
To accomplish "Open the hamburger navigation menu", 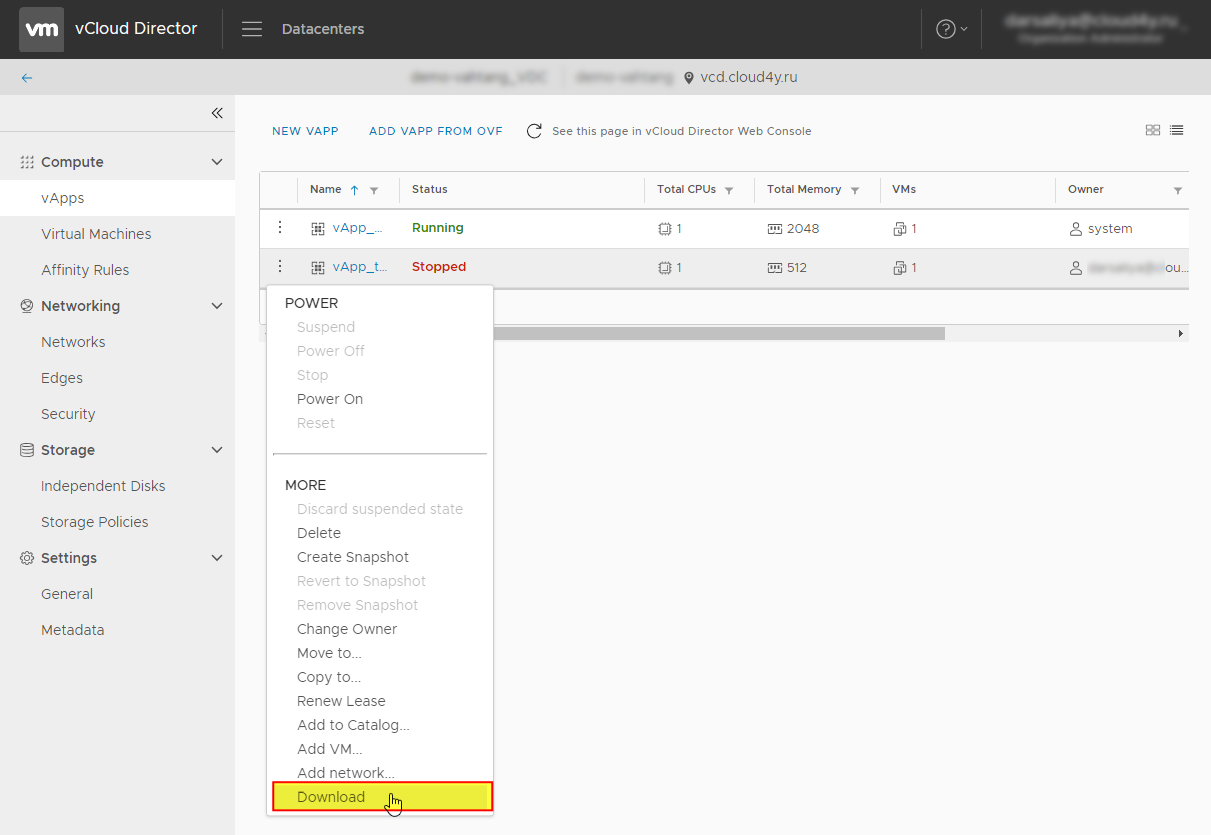I will (252, 29).
